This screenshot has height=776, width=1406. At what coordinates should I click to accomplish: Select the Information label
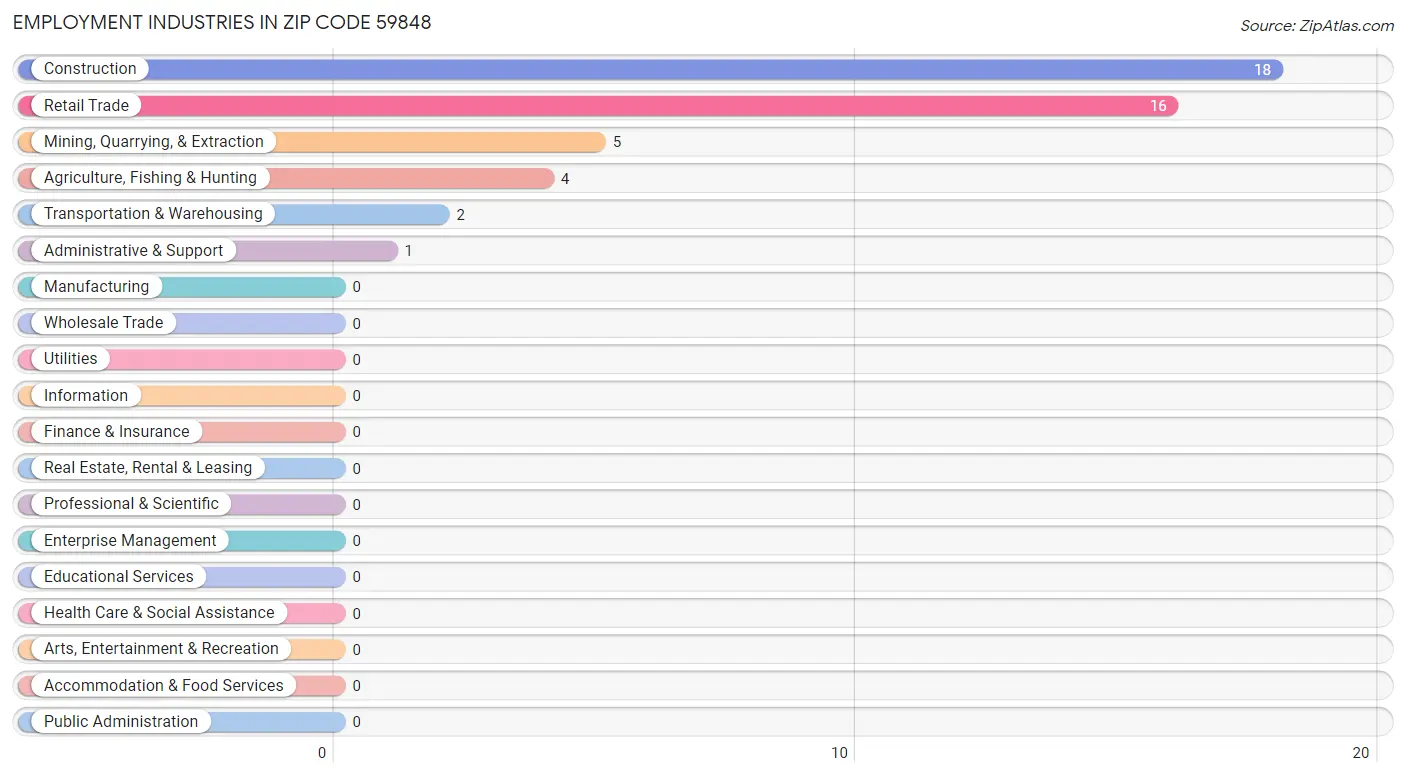86,395
